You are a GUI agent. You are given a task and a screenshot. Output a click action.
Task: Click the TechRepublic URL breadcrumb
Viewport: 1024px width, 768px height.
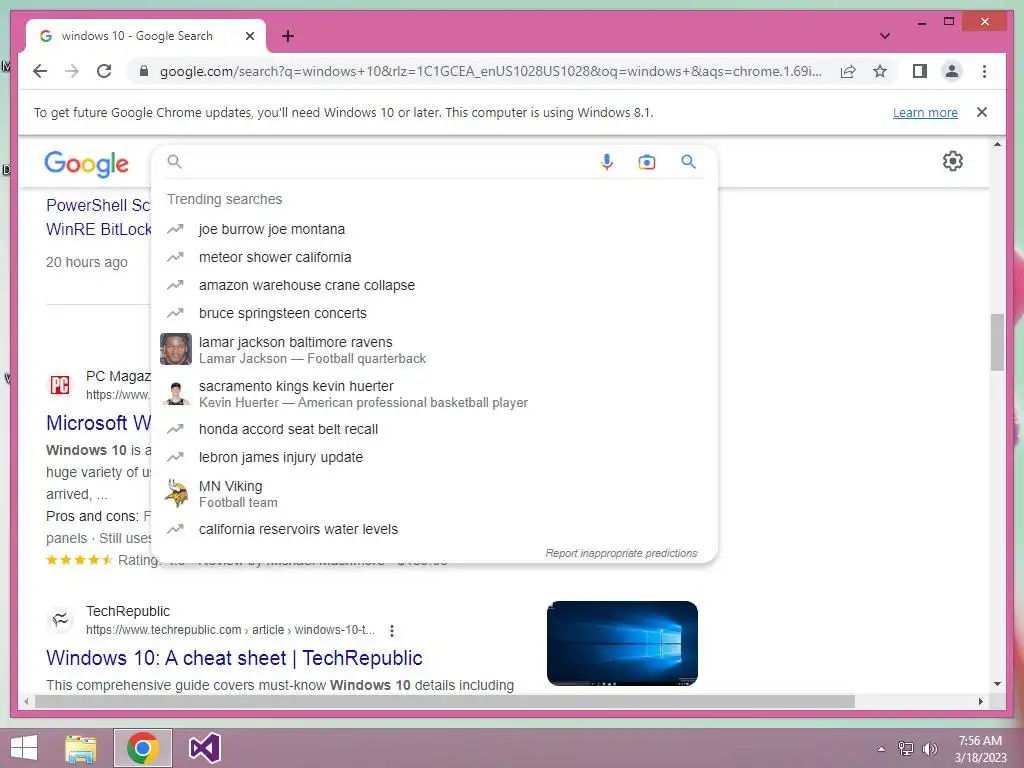coord(230,630)
